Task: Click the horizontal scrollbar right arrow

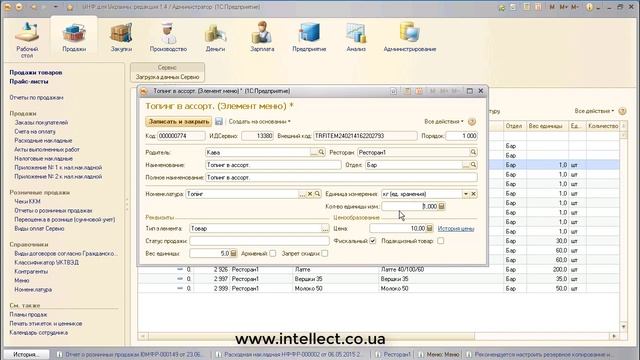Action: [614, 336]
